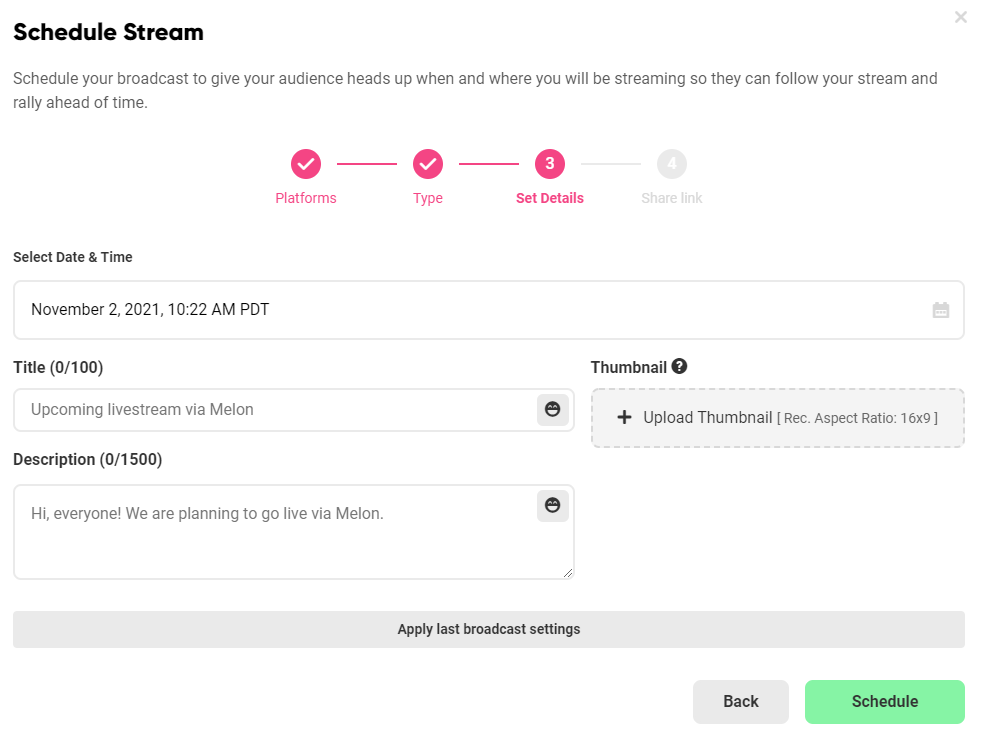
Task: Click the plus icon for Upload Thumbnail
Action: [624, 417]
